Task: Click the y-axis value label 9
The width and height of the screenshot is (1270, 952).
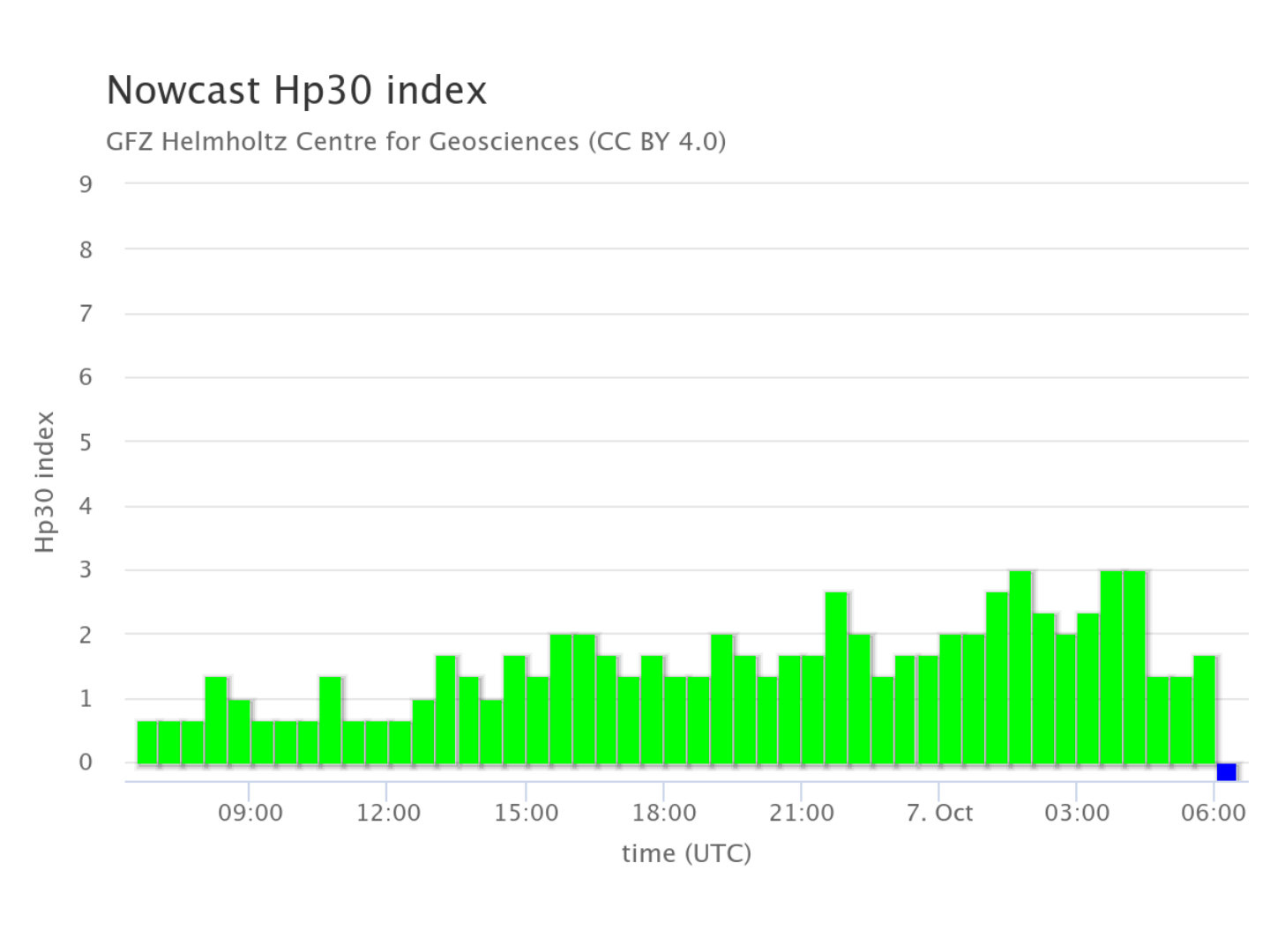Action: tap(86, 184)
